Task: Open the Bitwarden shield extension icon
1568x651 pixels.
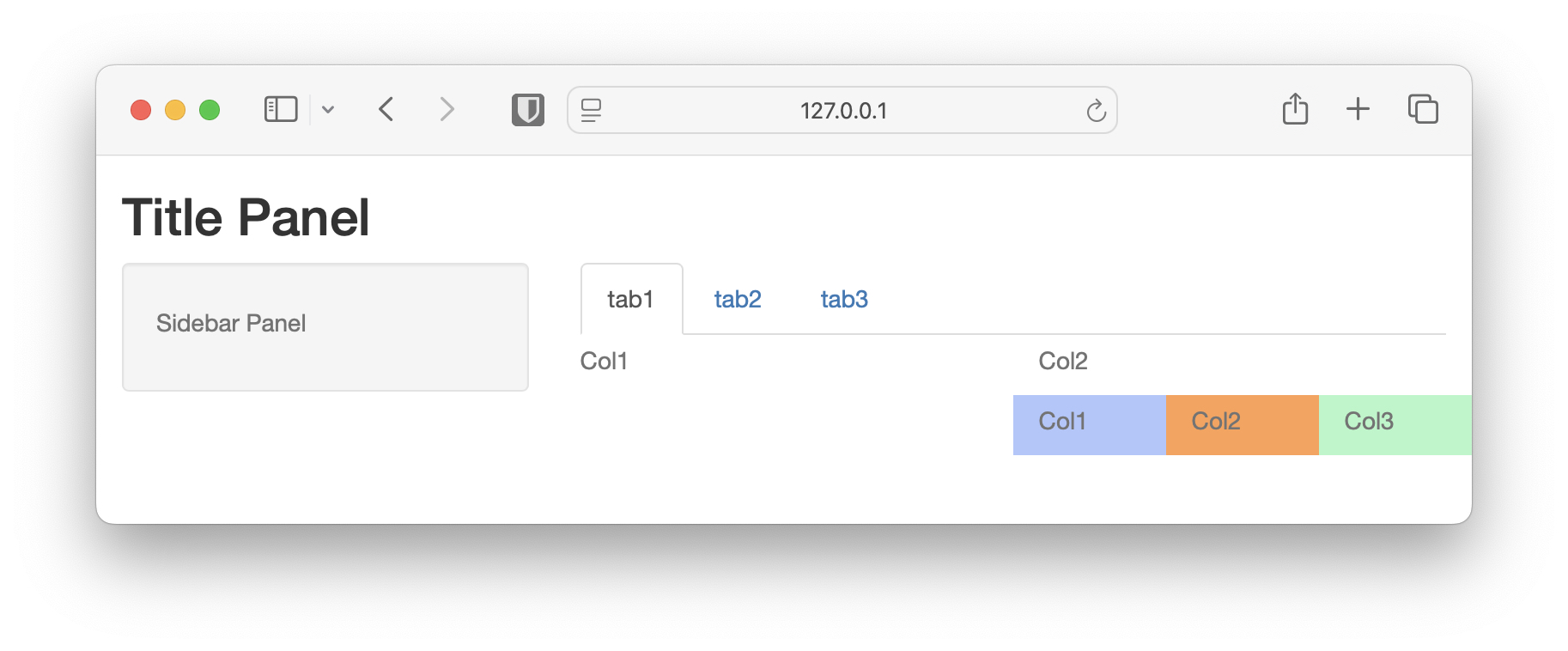Action: tap(528, 110)
